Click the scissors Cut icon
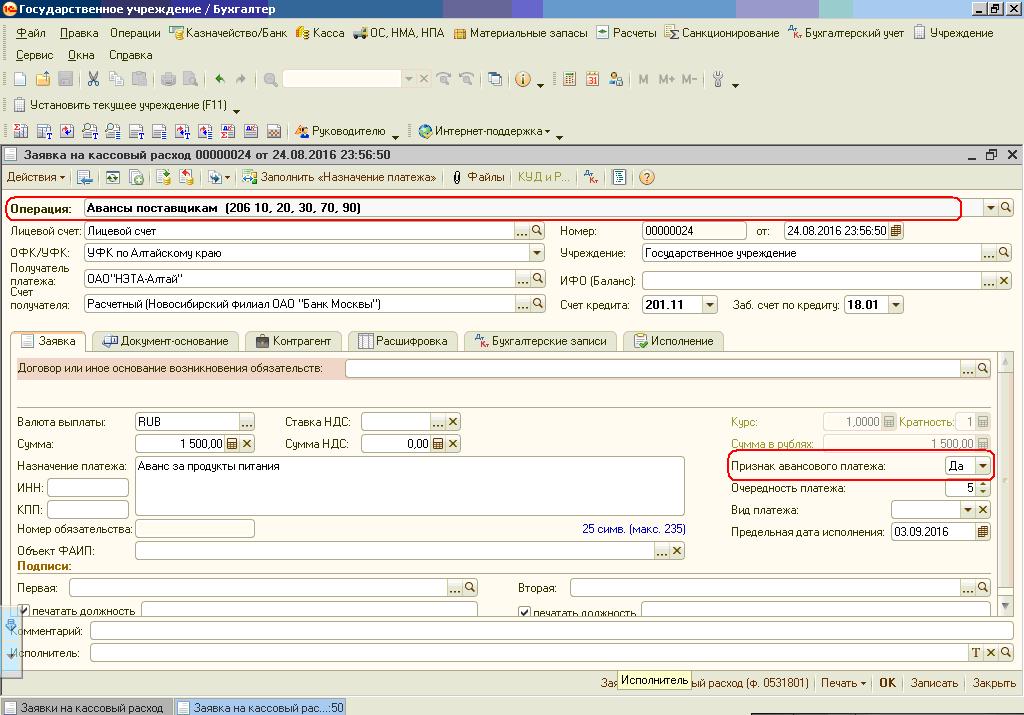Viewport: 1024px width, 715px height. point(93,79)
